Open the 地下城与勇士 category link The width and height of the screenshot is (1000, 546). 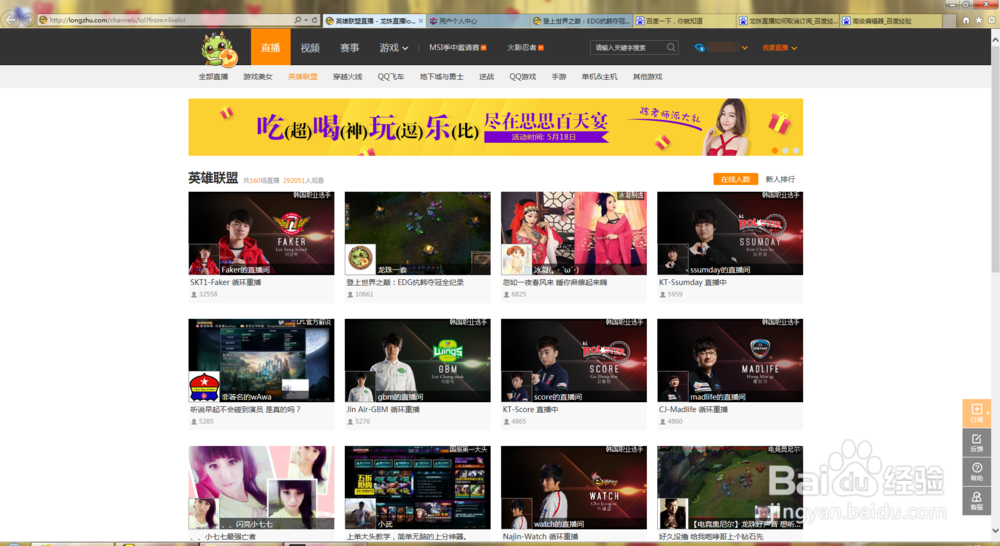tap(441, 77)
